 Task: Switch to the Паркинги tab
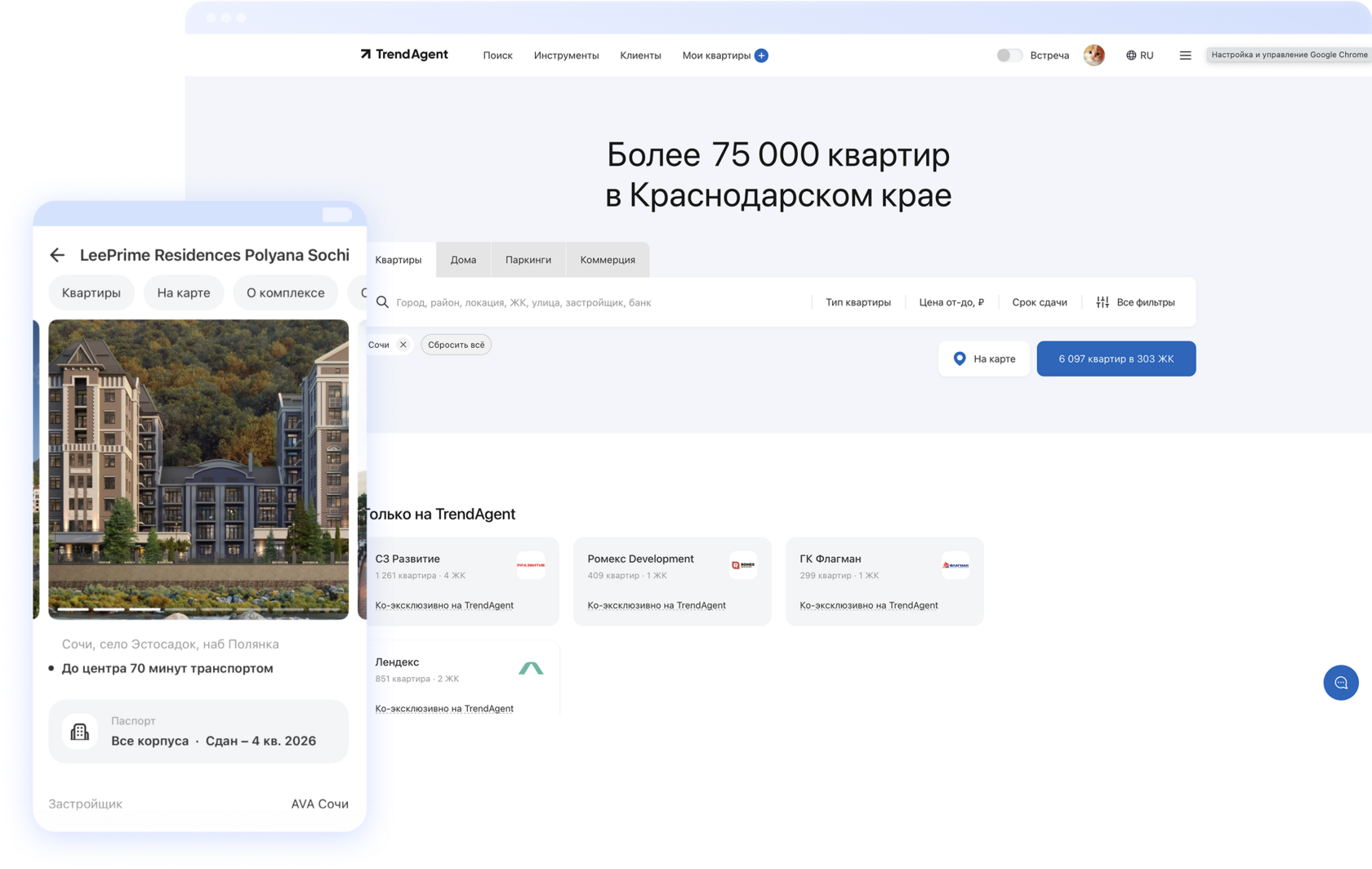528,260
